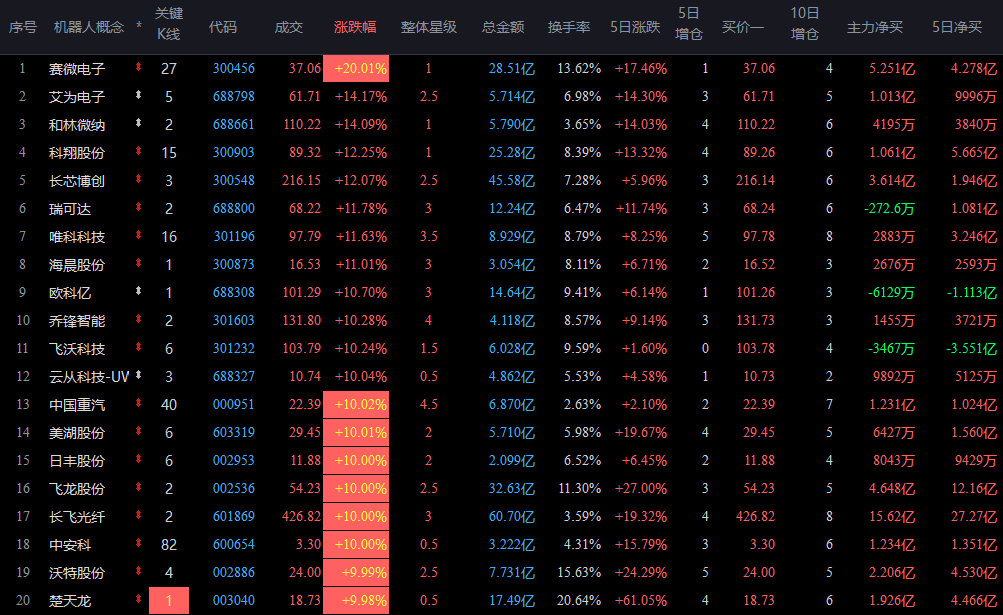Click the highlighted +10.02% change cell
Viewport: 1003px width, 615px height.
coord(356,404)
